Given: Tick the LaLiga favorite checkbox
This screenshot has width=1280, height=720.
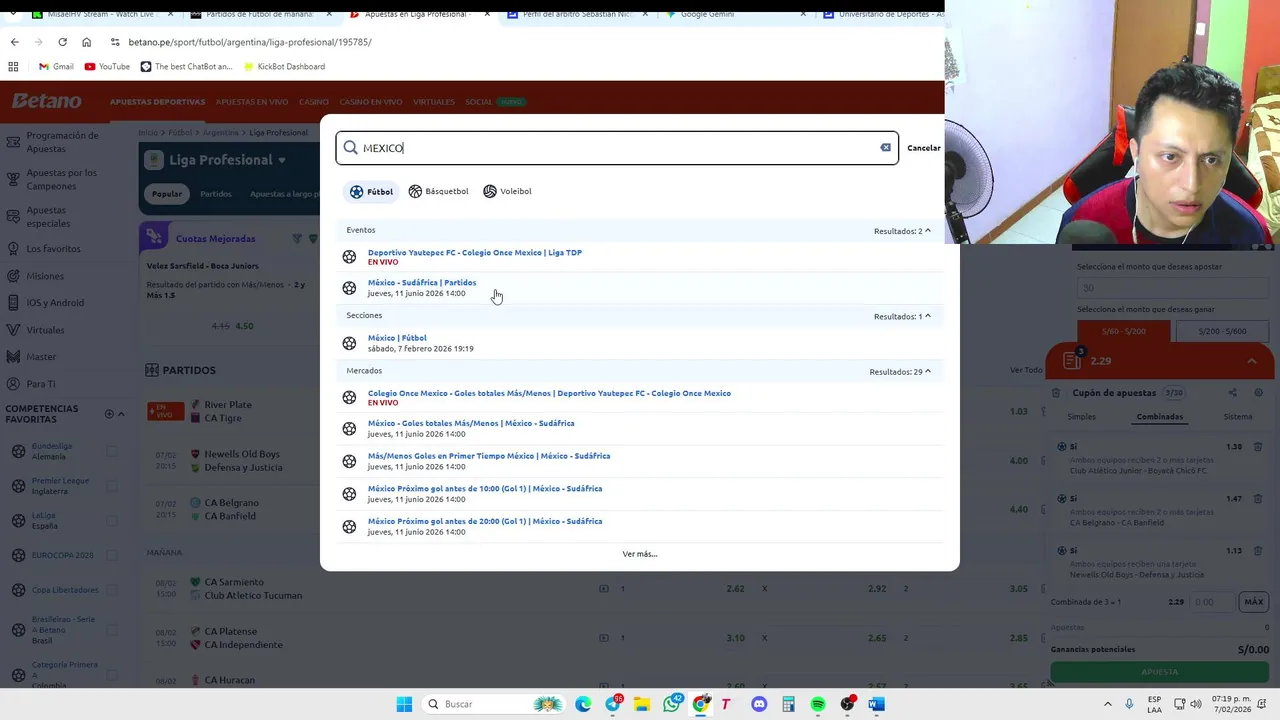Looking at the screenshot, I should tap(112, 521).
